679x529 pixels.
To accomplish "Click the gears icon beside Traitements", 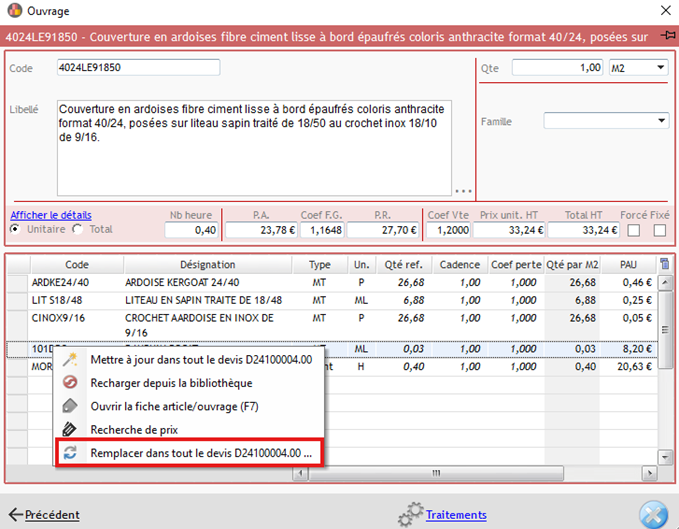I will (x=410, y=514).
